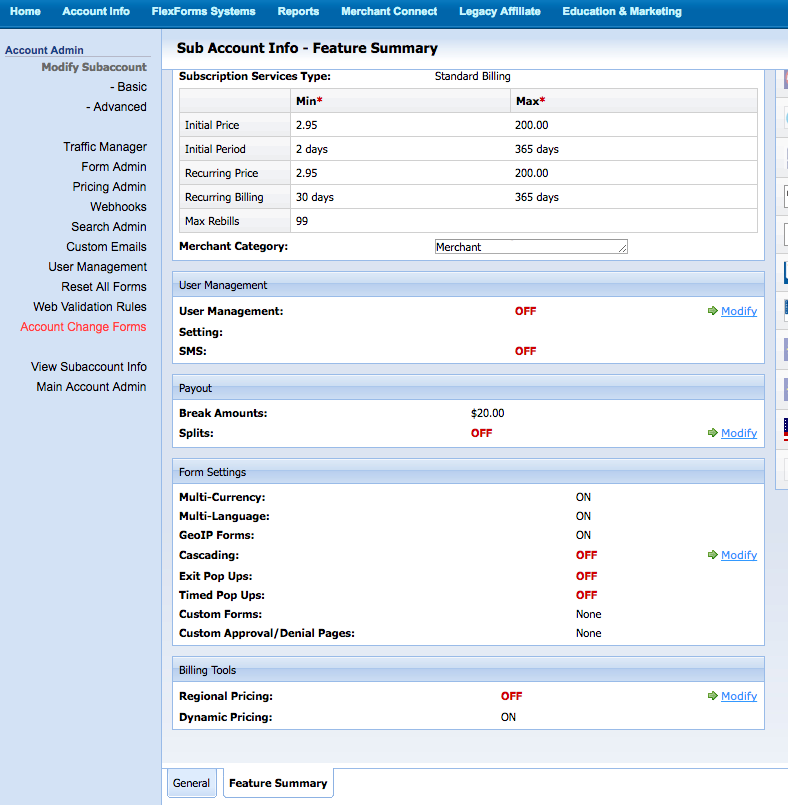788x805 pixels.
Task: Open Legacy Affiliate menu
Action: pyautogui.click(x=499, y=11)
